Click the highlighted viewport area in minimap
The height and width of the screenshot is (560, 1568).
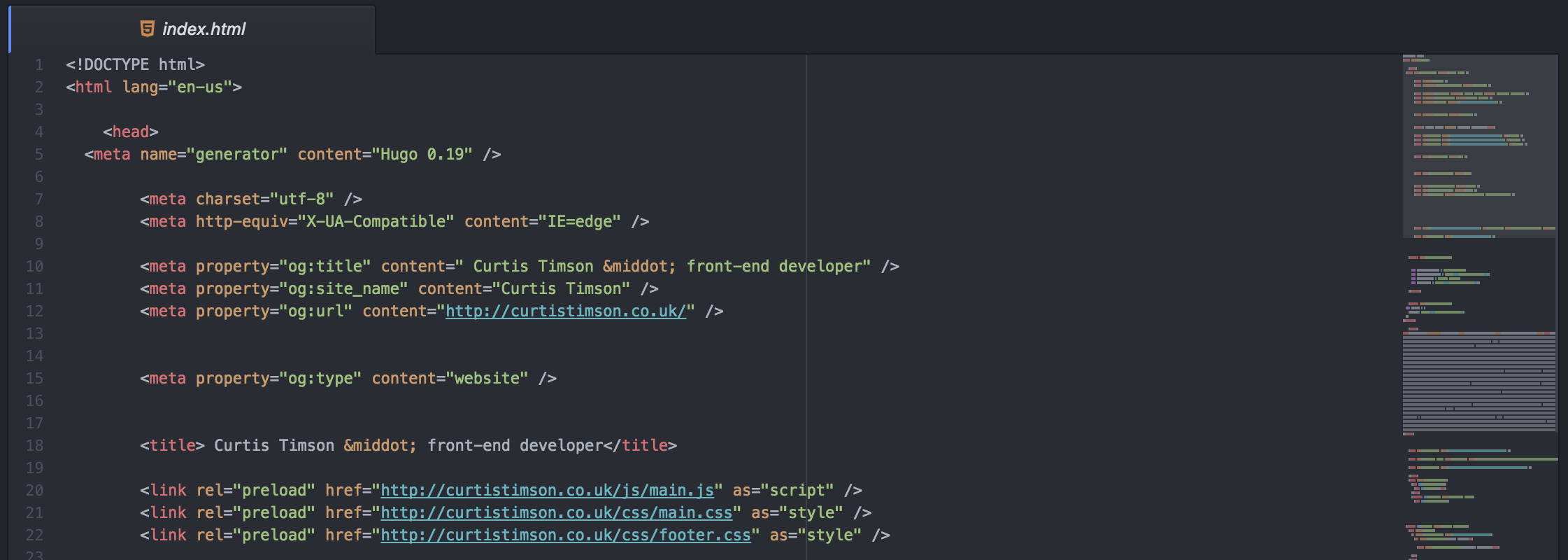coord(1478,146)
